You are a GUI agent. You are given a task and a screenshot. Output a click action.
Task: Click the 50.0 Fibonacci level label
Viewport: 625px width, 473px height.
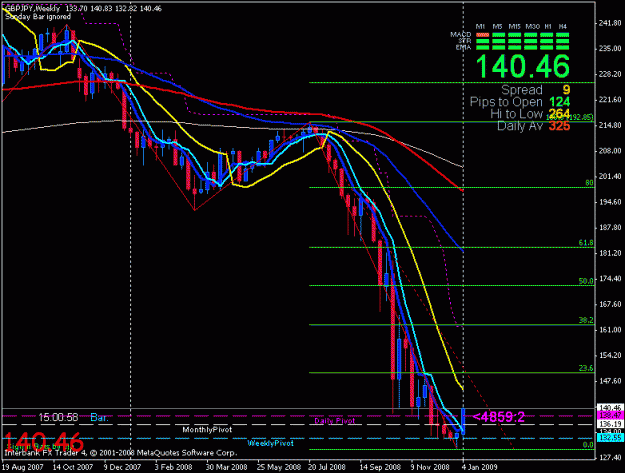tap(586, 281)
